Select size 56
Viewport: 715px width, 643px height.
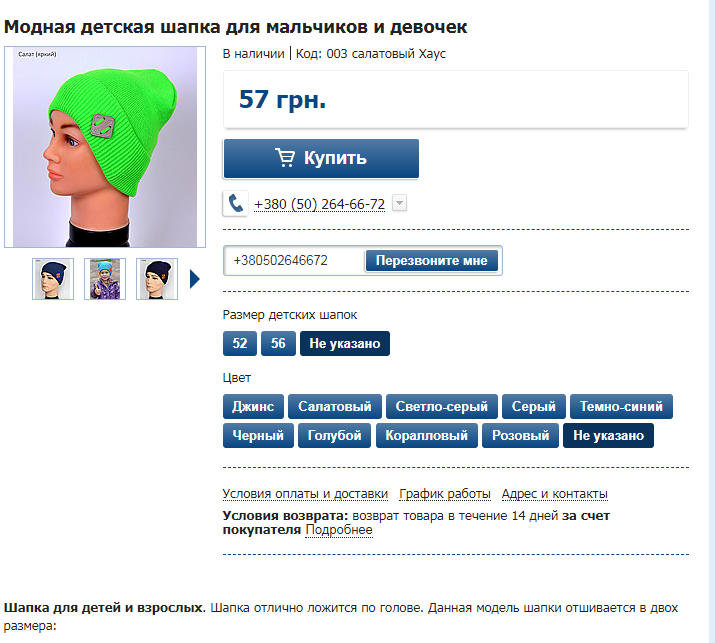(278, 343)
